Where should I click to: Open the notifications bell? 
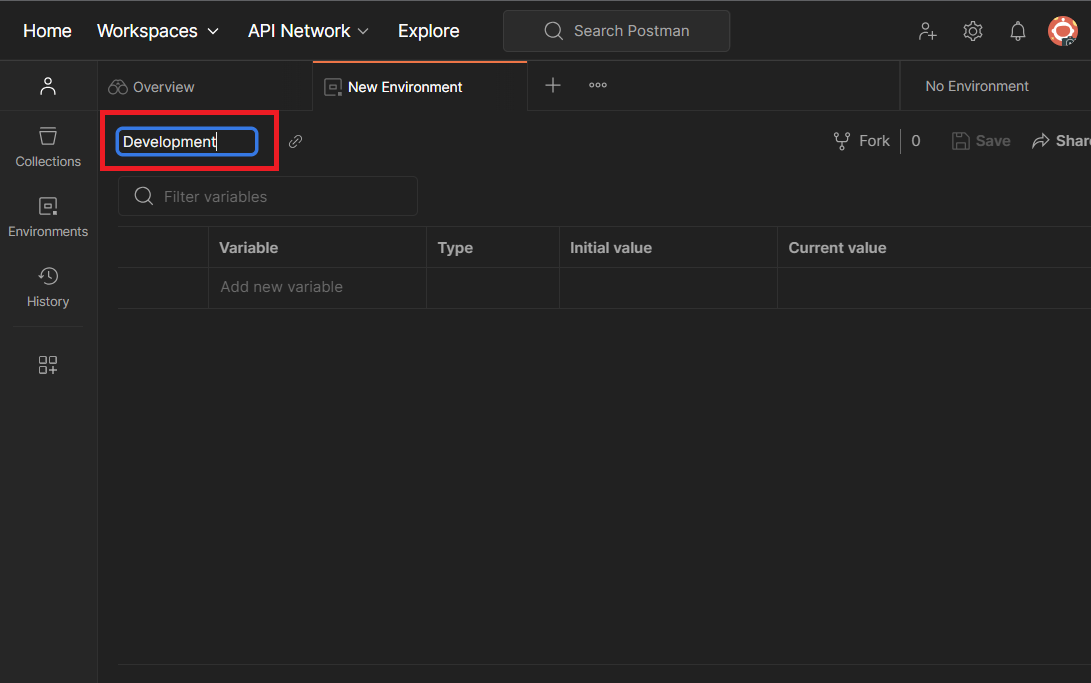[1017, 31]
